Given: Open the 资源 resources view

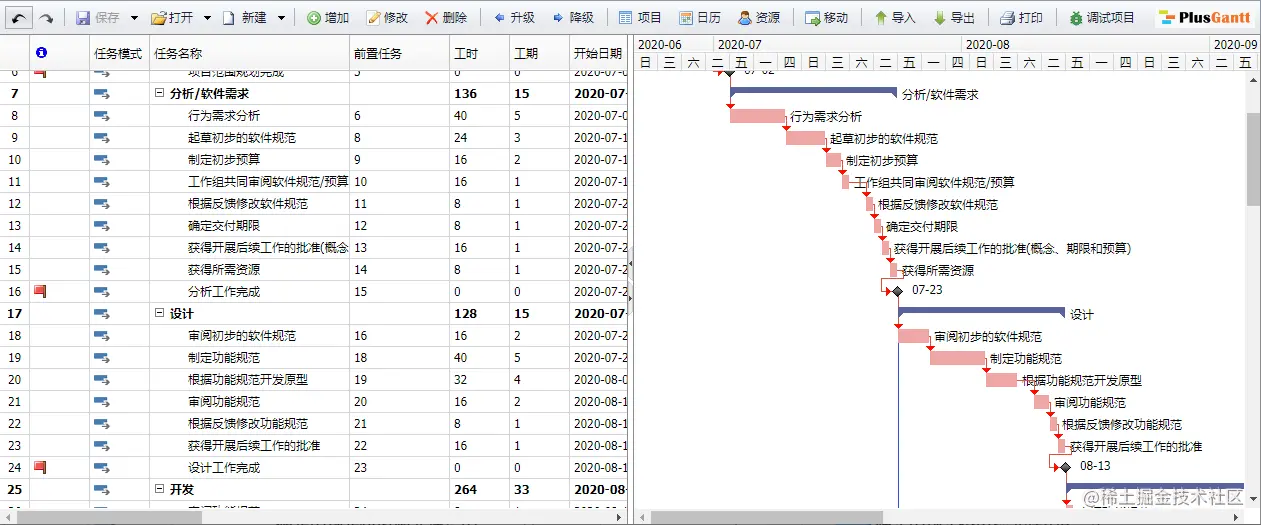Looking at the screenshot, I should pos(759,18).
